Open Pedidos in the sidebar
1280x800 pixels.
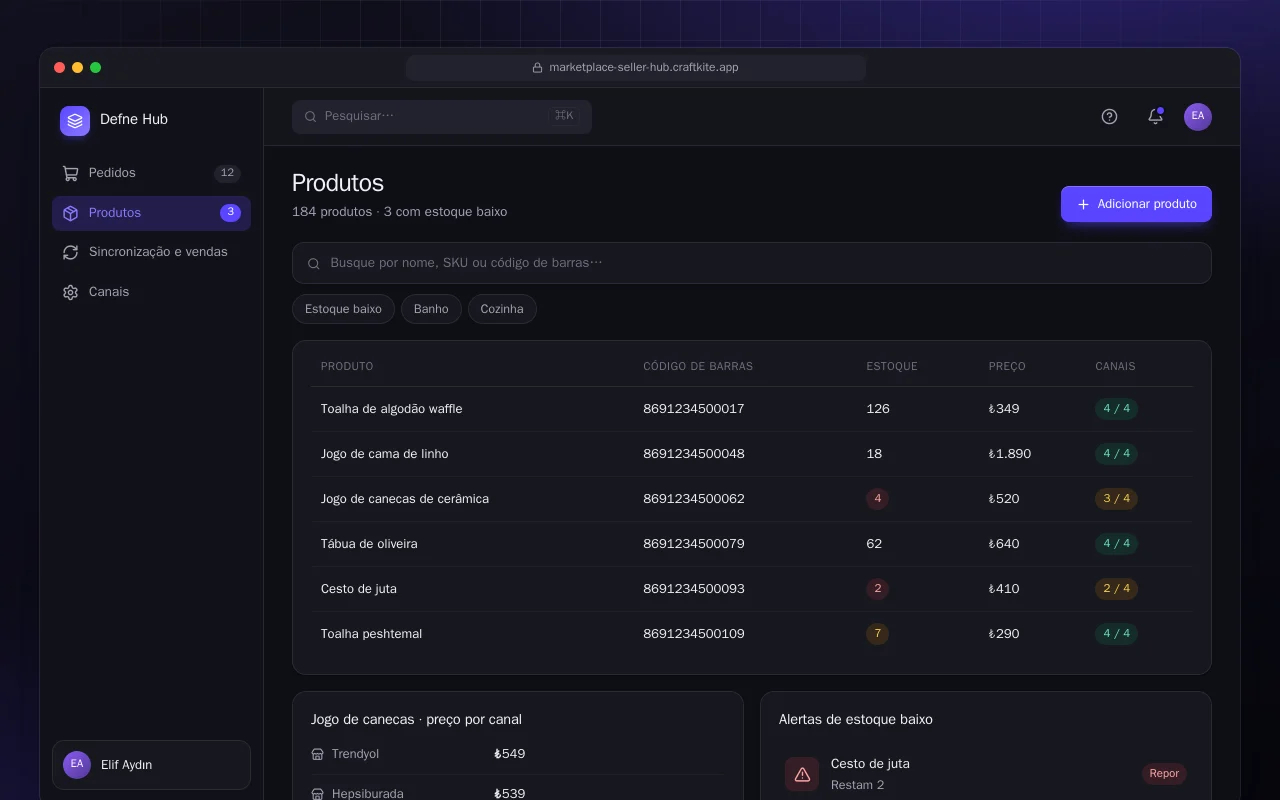tap(151, 173)
